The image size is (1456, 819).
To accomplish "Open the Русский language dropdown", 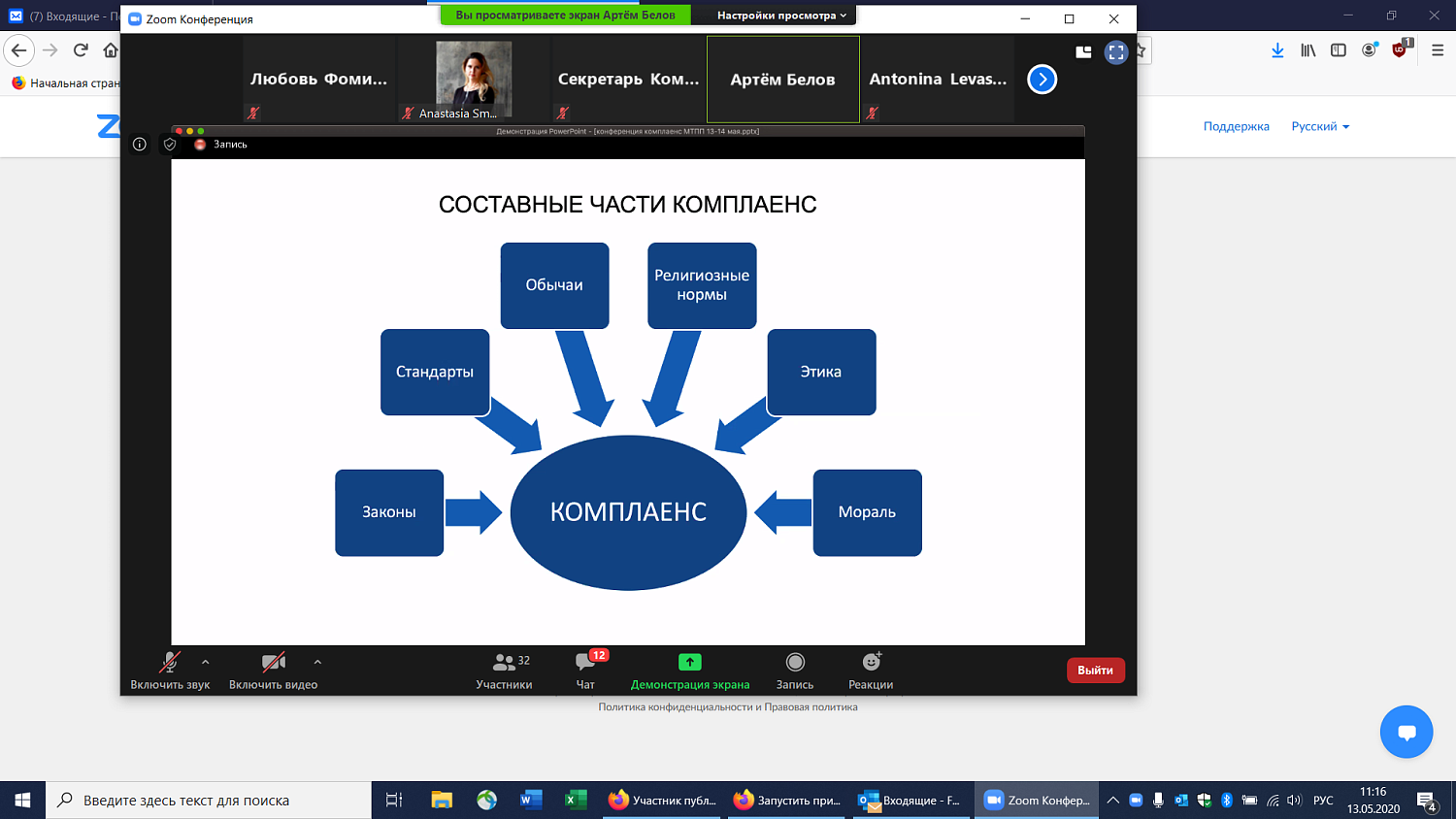I will [1320, 126].
